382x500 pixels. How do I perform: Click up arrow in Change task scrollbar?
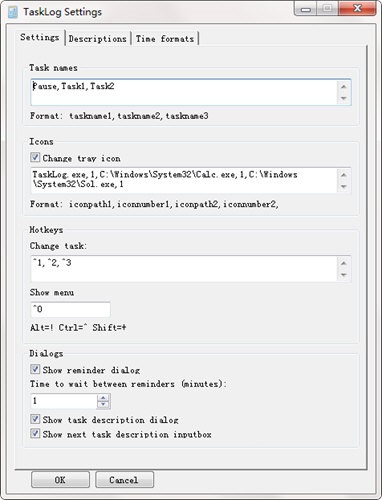(x=344, y=263)
